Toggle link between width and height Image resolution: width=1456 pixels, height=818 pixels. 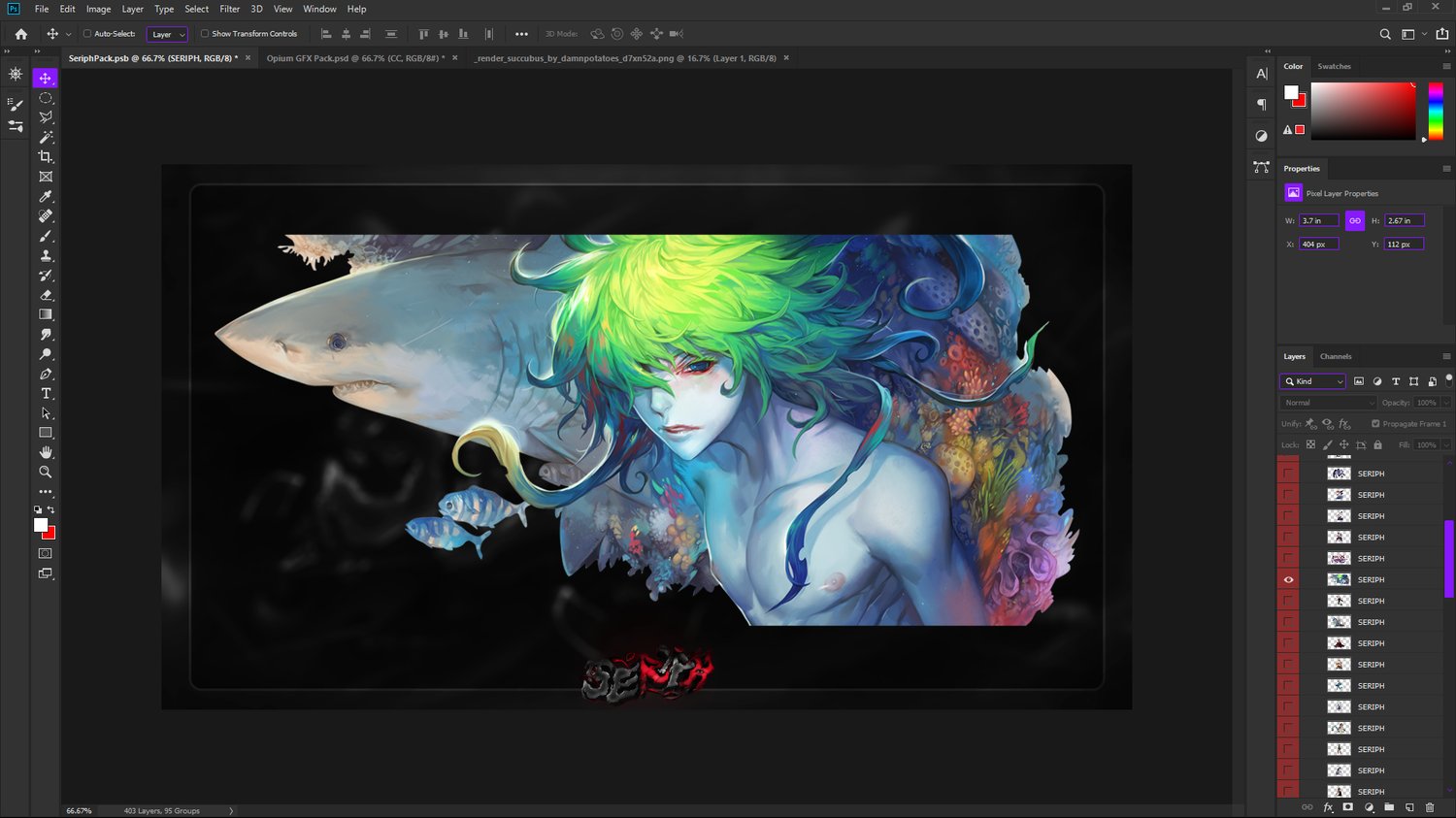(1355, 220)
